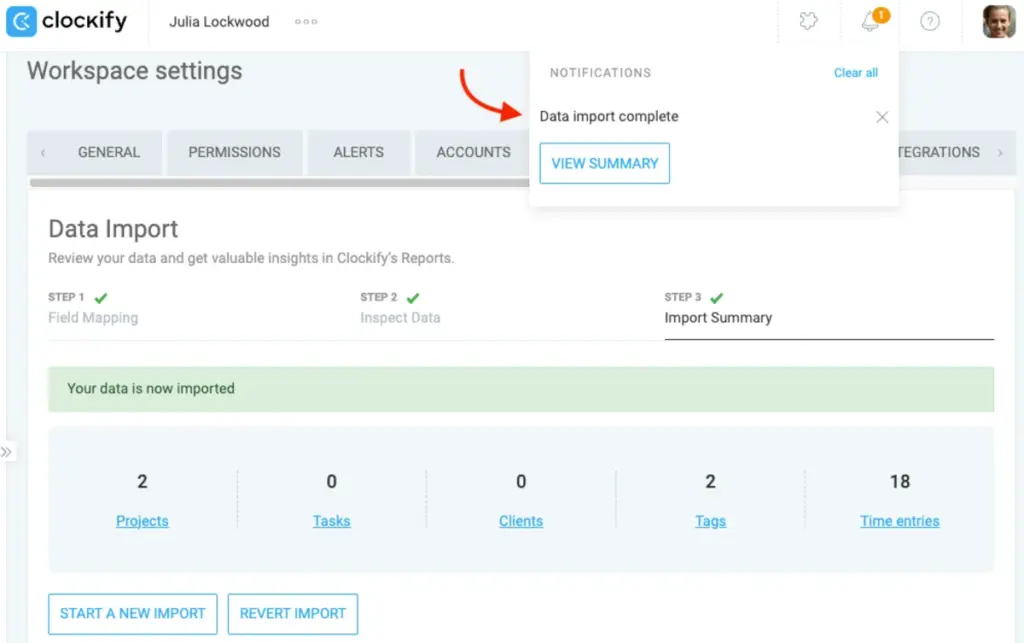The height and width of the screenshot is (643, 1024).
Task: Open the Tags link
Action: (x=711, y=521)
